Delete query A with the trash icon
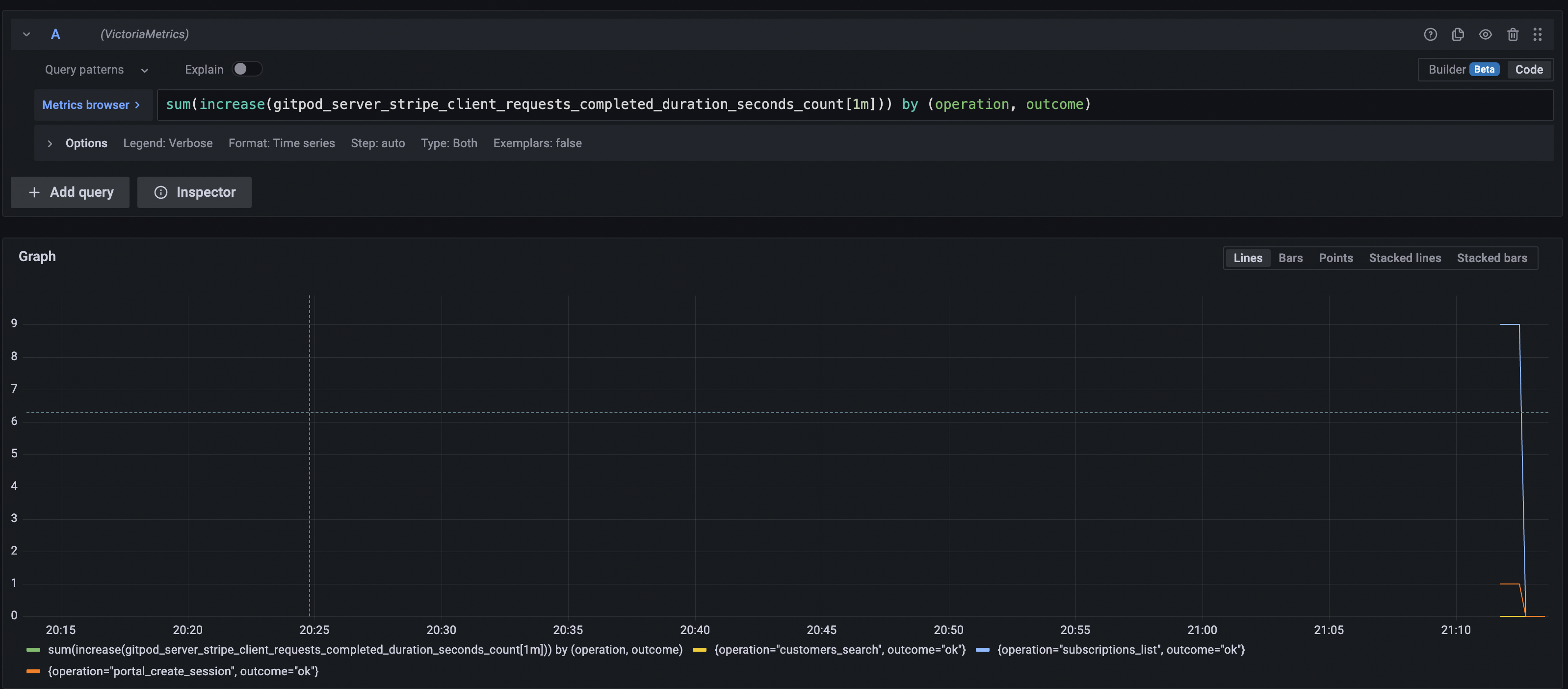Image resolution: width=1568 pixels, height=689 pixels. click(1513, 34)
